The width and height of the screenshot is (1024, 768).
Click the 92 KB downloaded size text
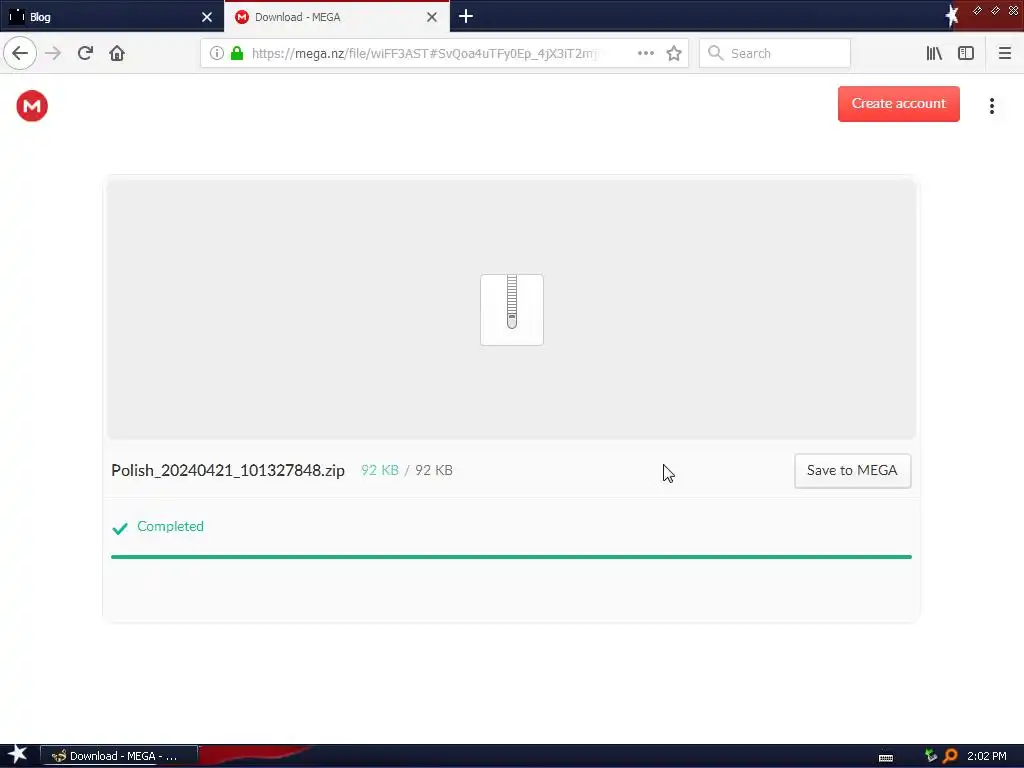click(x=379, y=470)
